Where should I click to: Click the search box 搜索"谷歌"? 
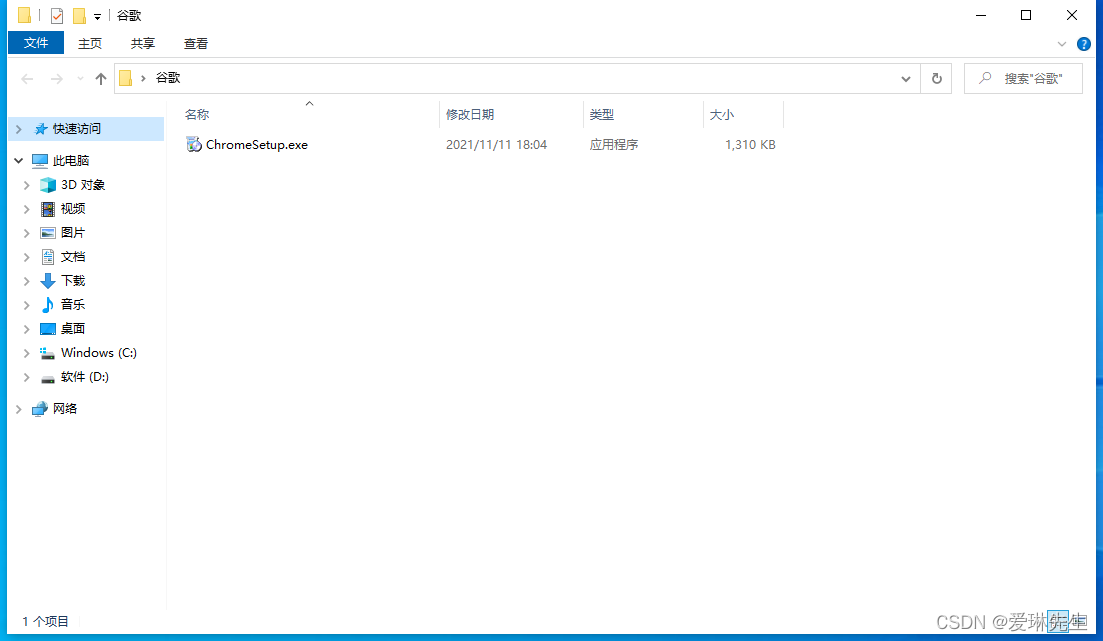tap(1023, 79)
